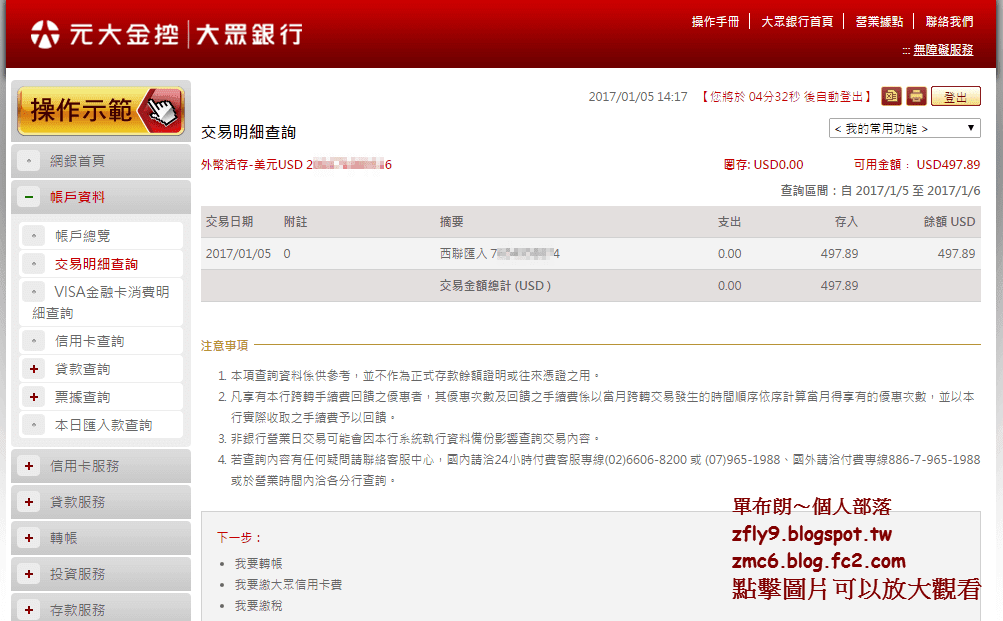Click the 登出 logout button

click(956, 97)
